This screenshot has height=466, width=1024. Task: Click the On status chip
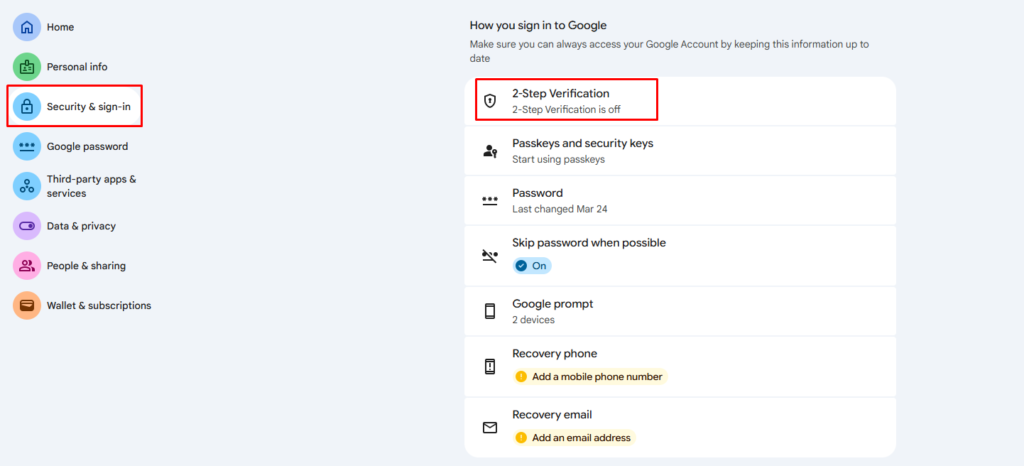point(532,266)
